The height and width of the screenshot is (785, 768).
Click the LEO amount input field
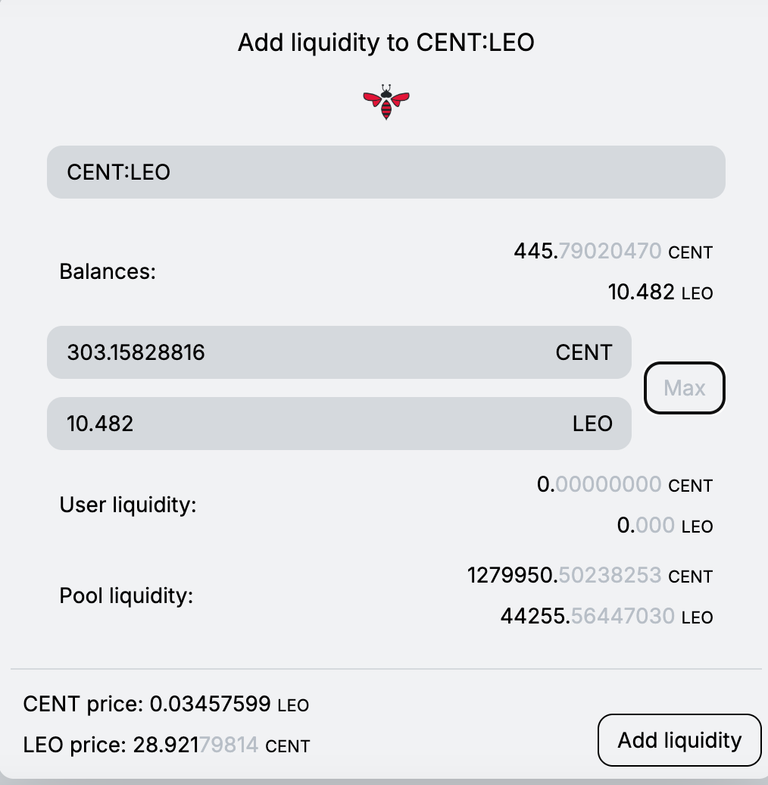[339, 424]
